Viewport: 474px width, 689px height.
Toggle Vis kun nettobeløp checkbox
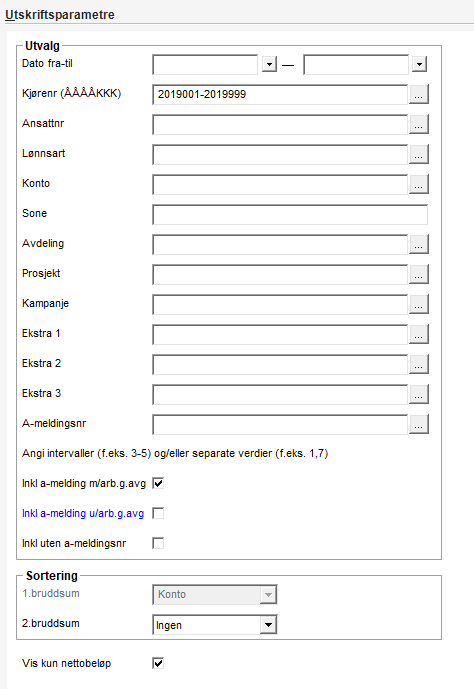(158, 663)
